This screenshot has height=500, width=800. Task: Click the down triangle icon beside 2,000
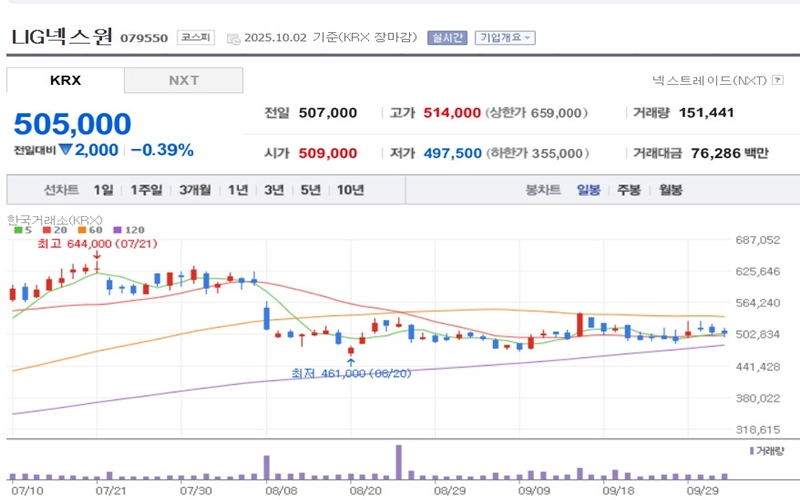[65, 149]
